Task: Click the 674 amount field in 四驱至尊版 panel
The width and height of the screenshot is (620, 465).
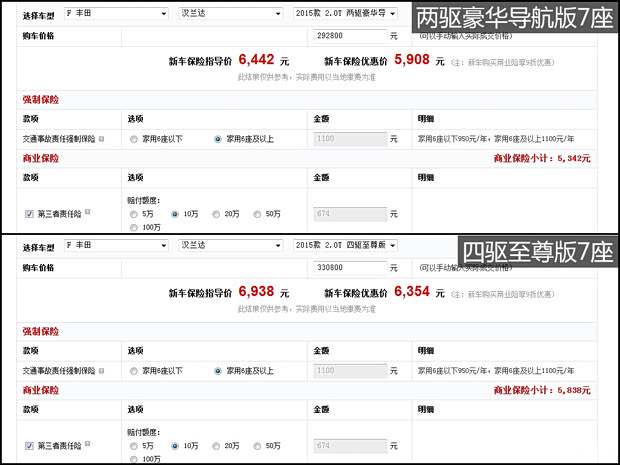Action: (x=350, y=445)
